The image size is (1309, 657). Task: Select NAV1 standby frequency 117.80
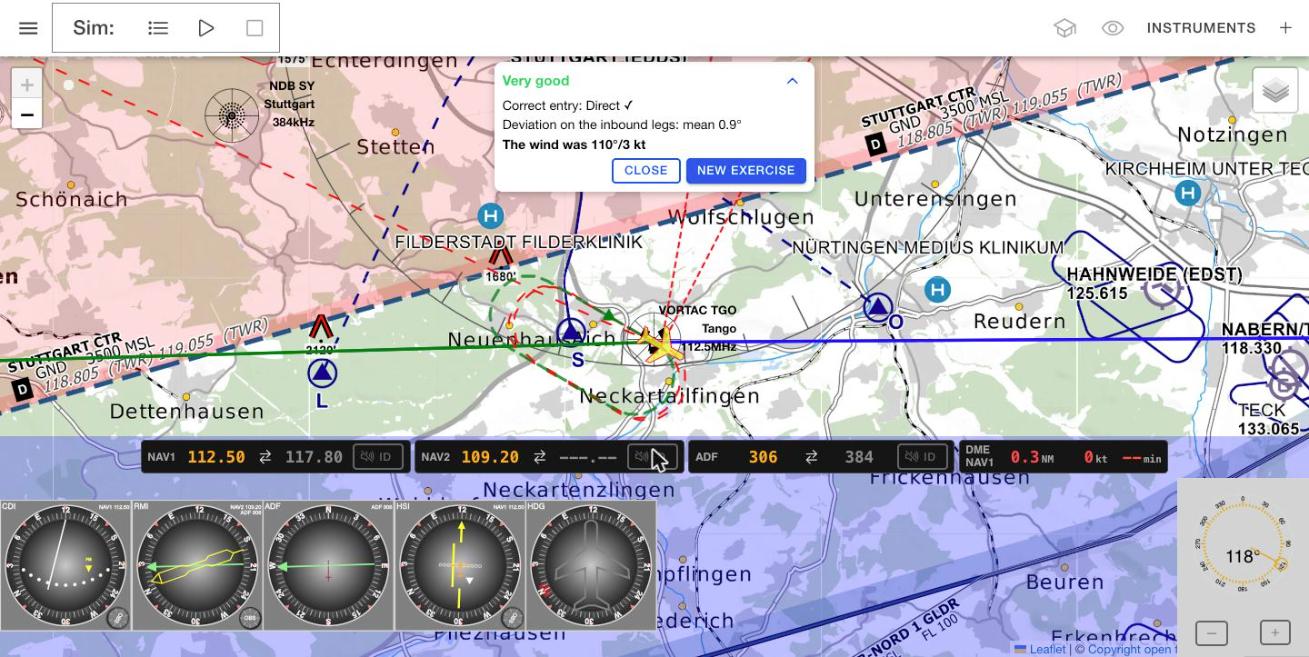[x=314, y=457]
